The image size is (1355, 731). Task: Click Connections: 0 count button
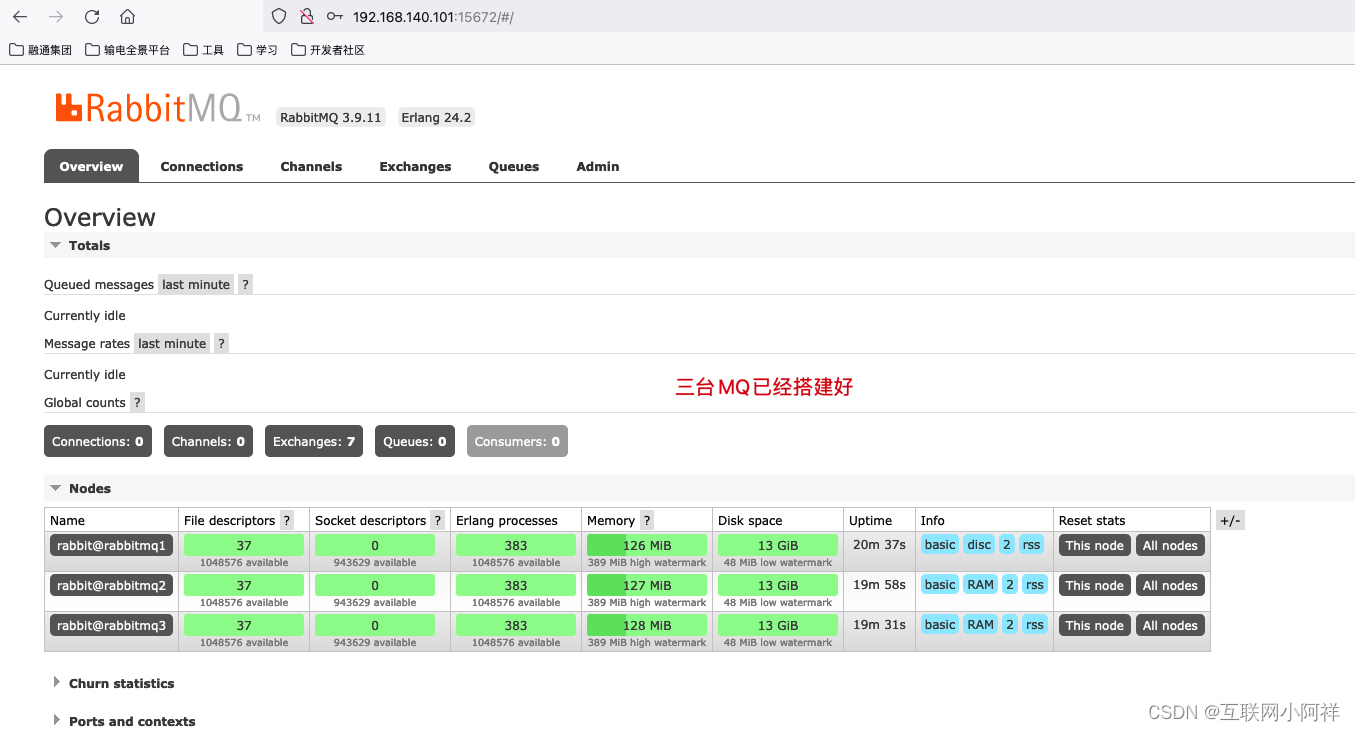click(98, 441)
